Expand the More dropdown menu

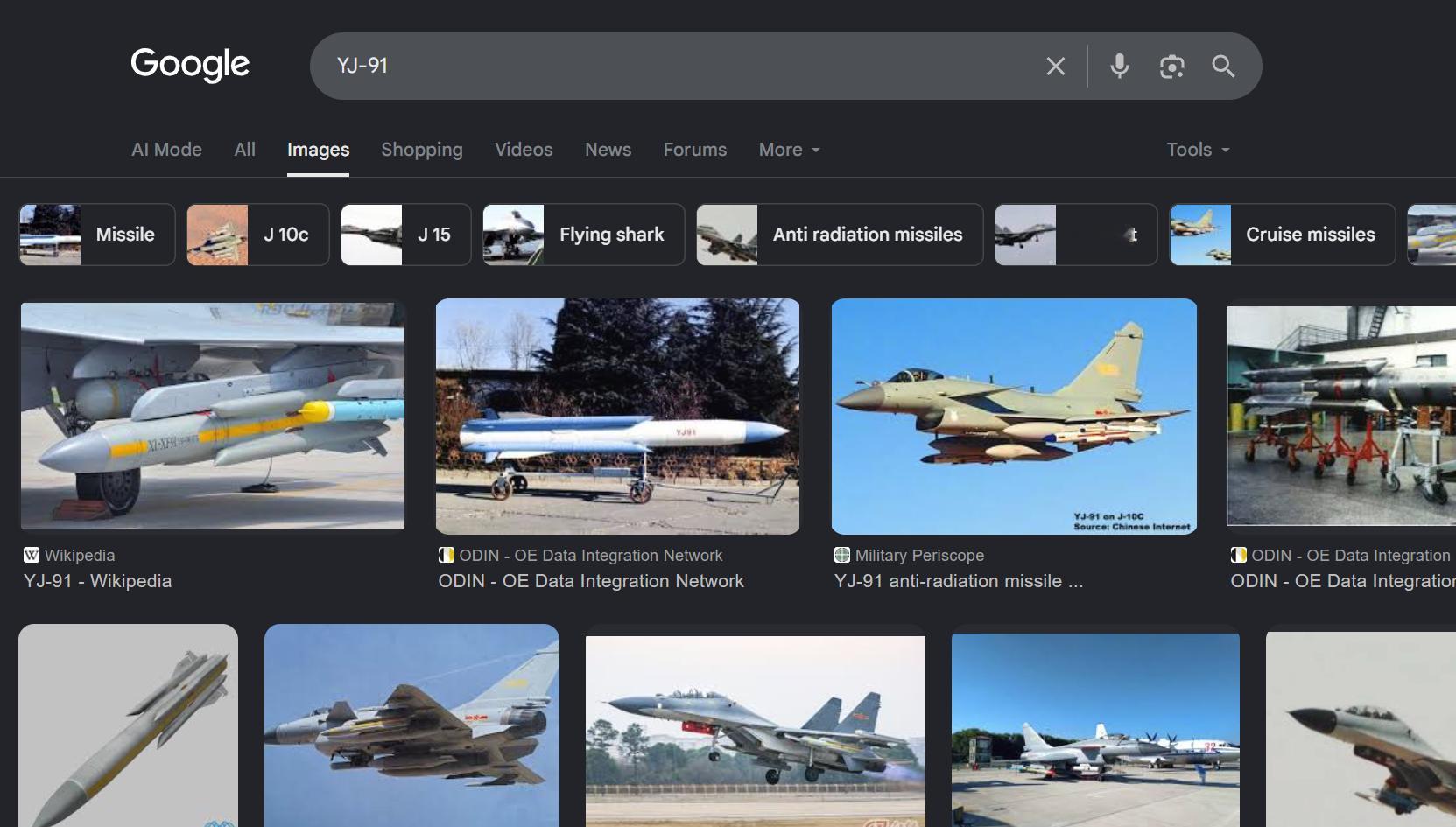tap(790, 150)
